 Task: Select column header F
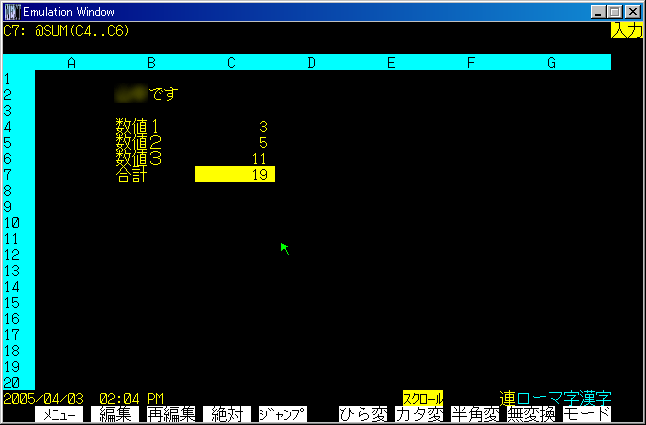tap(471, 63)
